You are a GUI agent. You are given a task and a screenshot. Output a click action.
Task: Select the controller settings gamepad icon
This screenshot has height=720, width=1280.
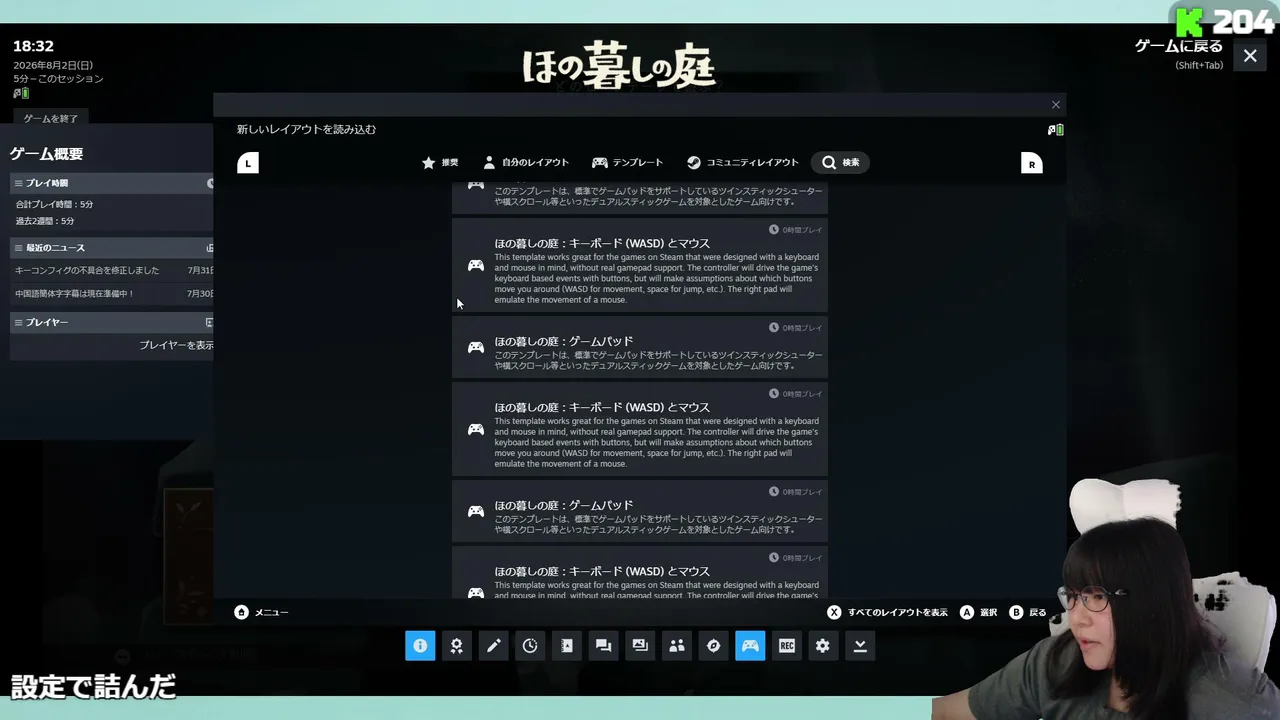pyautogui.click(x=750, y=646)
